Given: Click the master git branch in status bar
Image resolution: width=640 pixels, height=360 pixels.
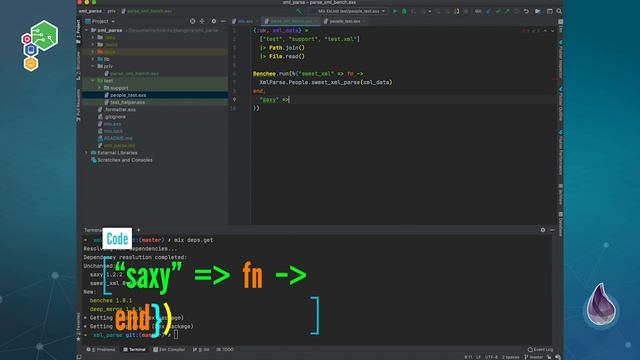Looking at the screenshot, I should point(534,357).
